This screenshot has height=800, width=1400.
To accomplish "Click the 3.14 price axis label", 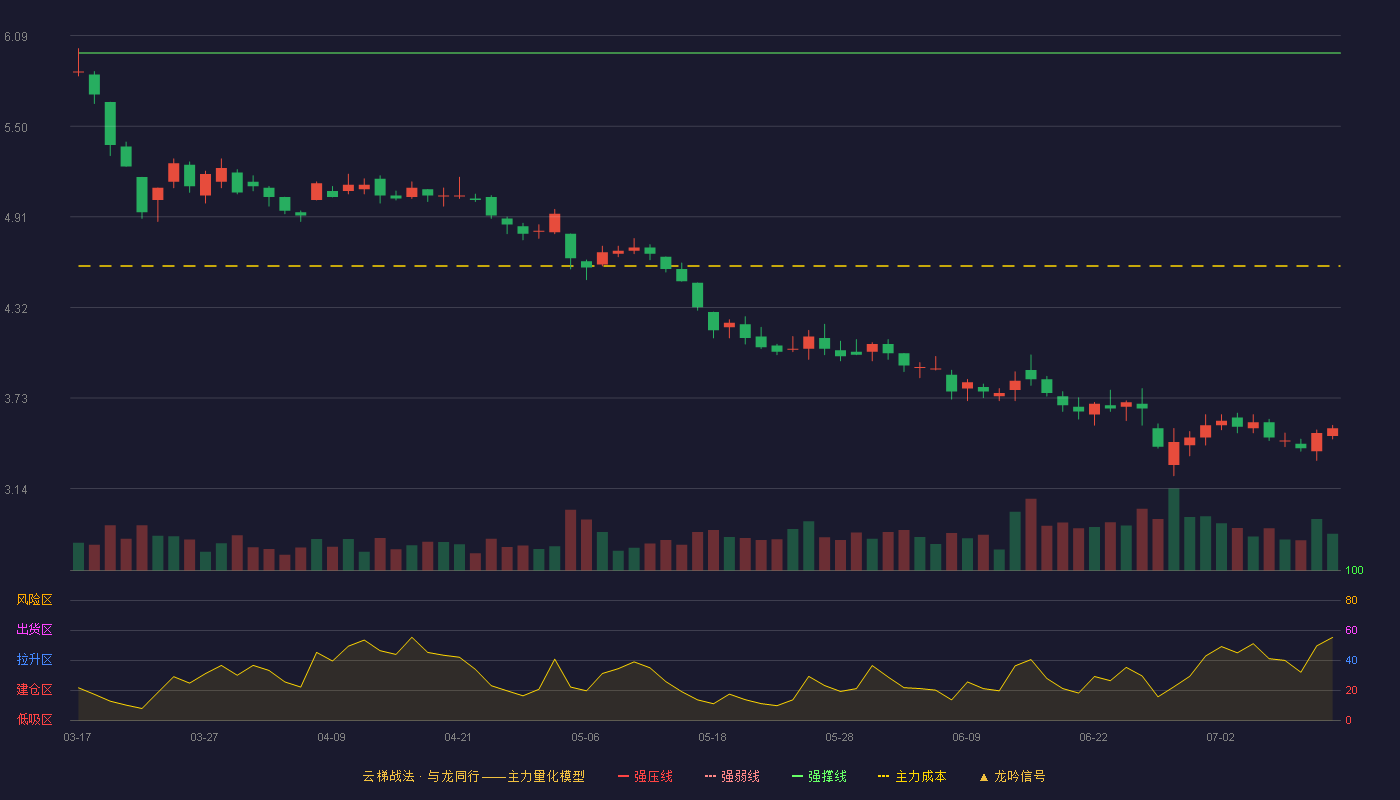I will click(15, 490).
